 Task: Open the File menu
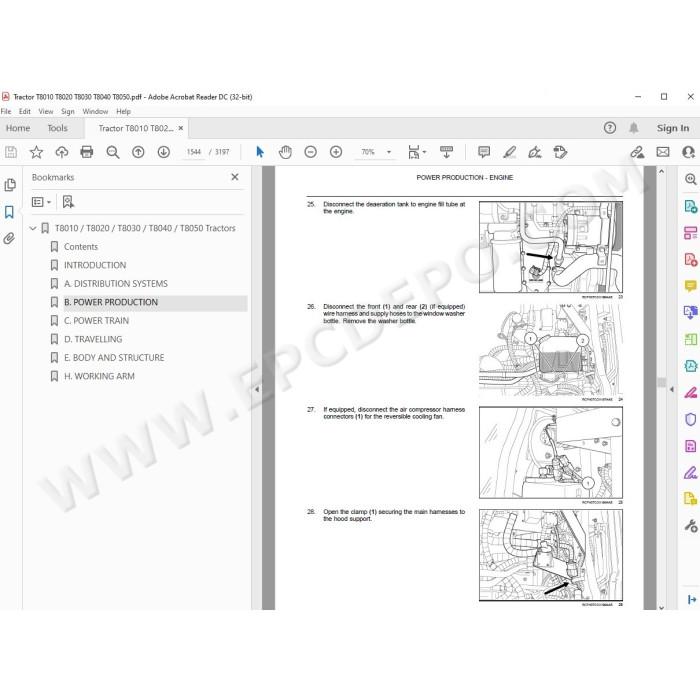tap(6, 111)
